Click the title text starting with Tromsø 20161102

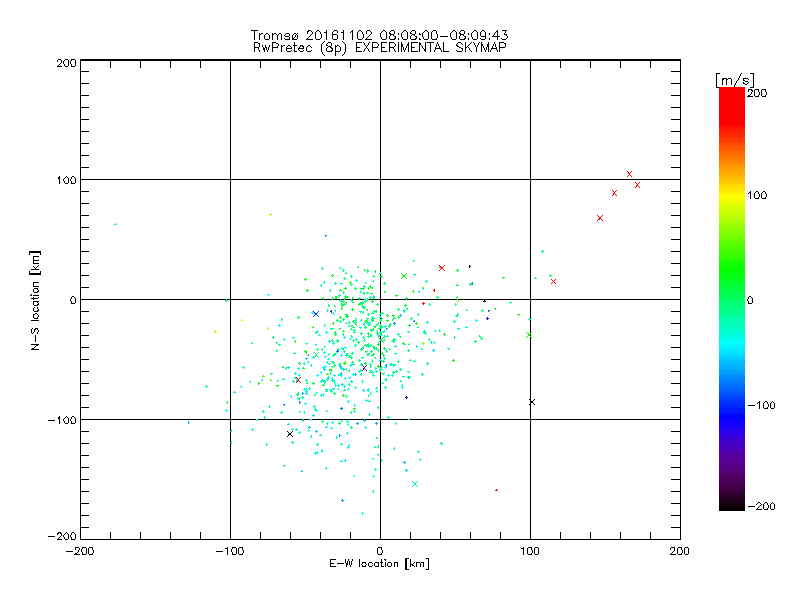coord(379,35)
